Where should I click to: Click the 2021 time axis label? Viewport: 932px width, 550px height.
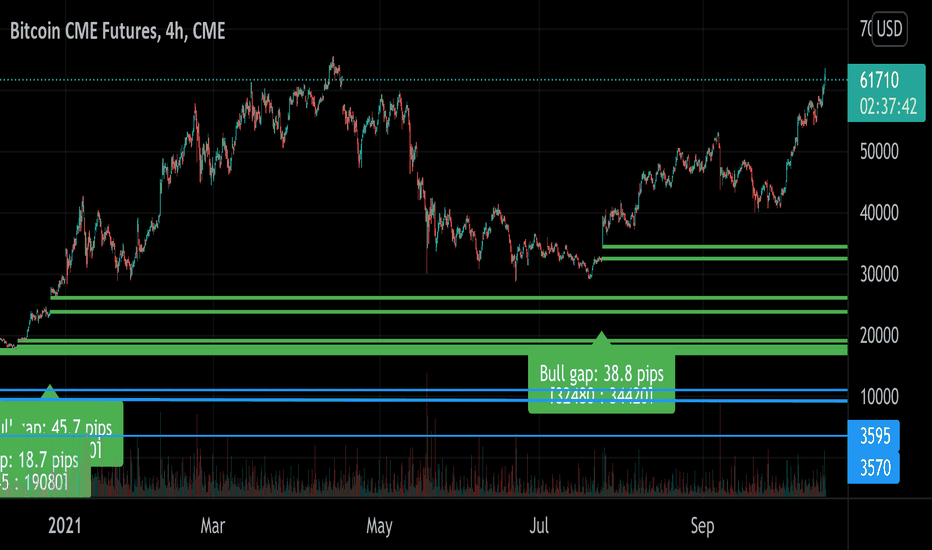64,526
